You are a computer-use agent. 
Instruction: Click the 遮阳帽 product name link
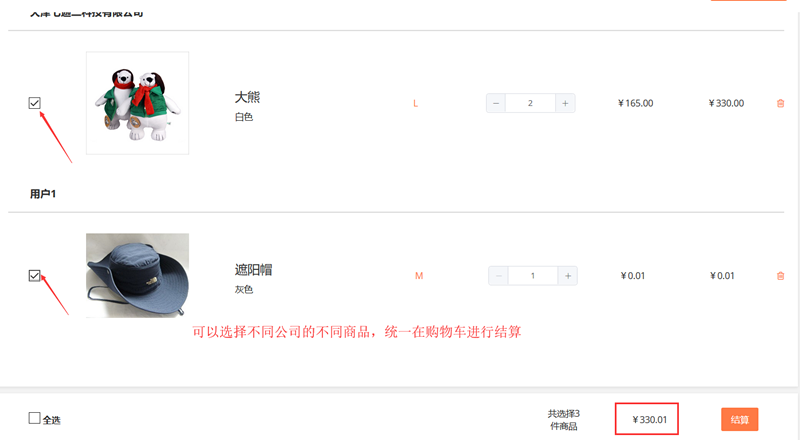click(254, 270)
